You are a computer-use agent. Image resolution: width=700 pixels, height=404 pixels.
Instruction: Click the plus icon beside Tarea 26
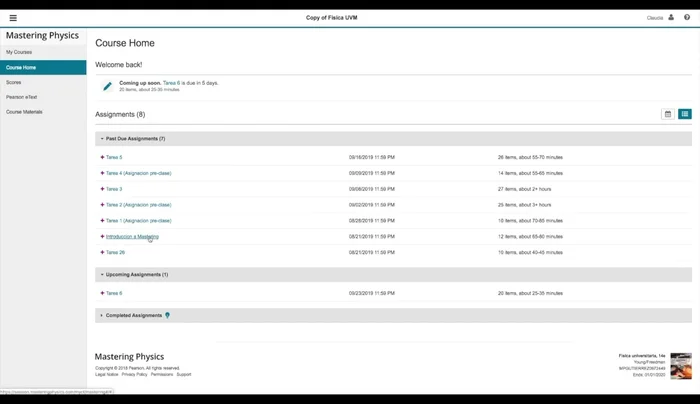[x=102, y=252]
